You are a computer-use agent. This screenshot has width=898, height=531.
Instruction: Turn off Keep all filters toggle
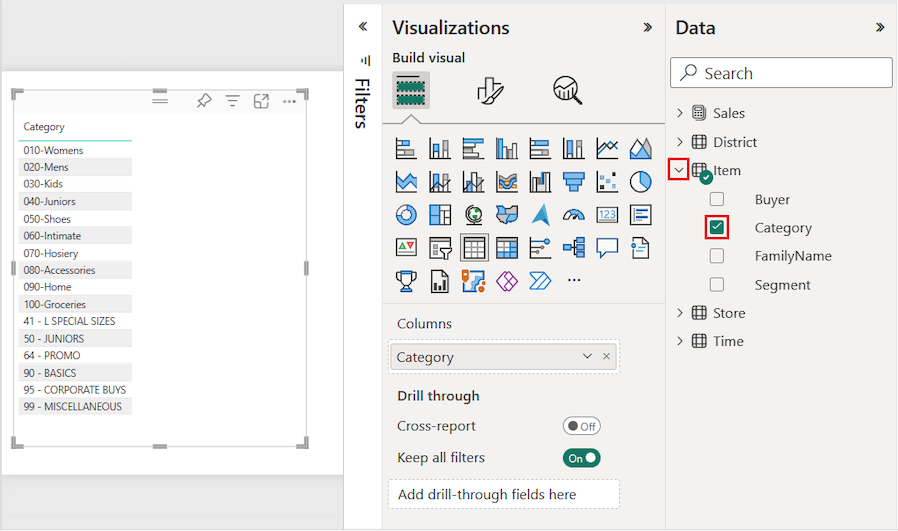pos(581,458)
